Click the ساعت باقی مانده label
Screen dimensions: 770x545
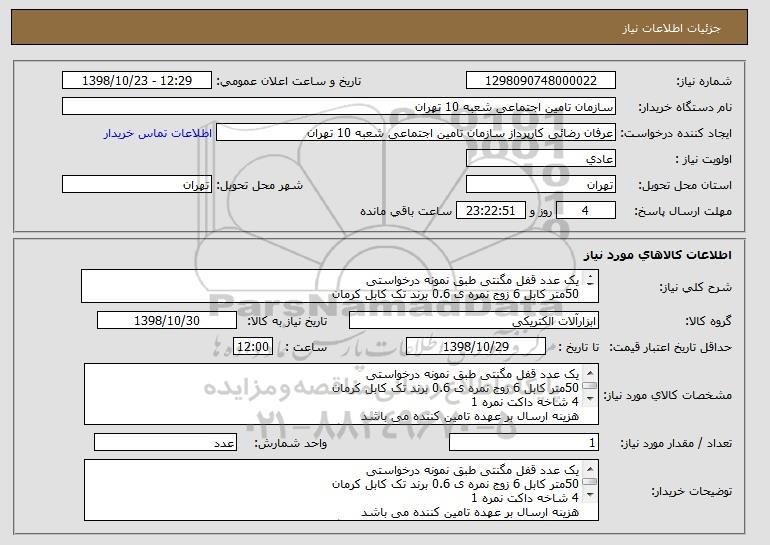(406, 211)
